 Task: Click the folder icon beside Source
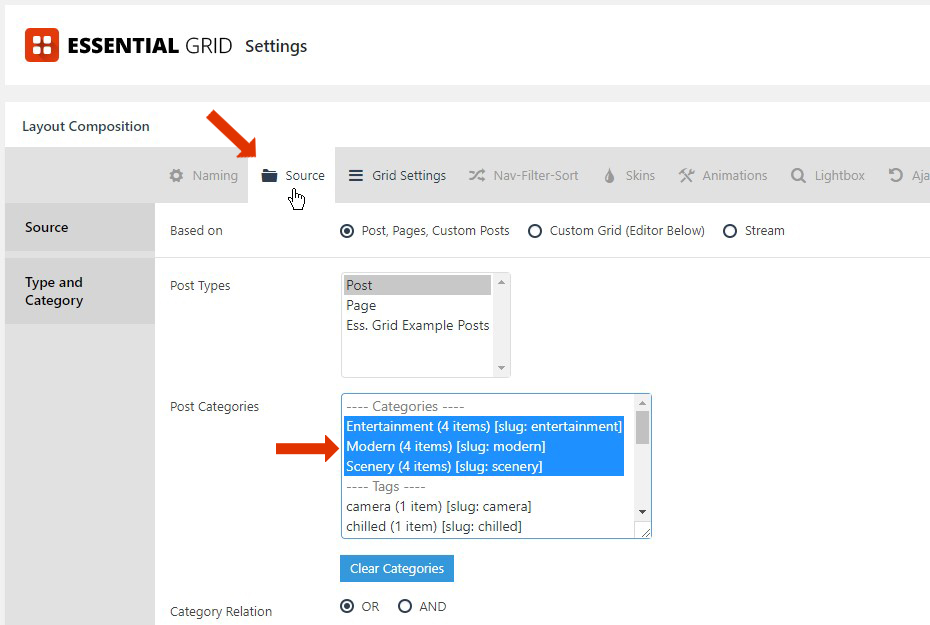pos(269,176)
